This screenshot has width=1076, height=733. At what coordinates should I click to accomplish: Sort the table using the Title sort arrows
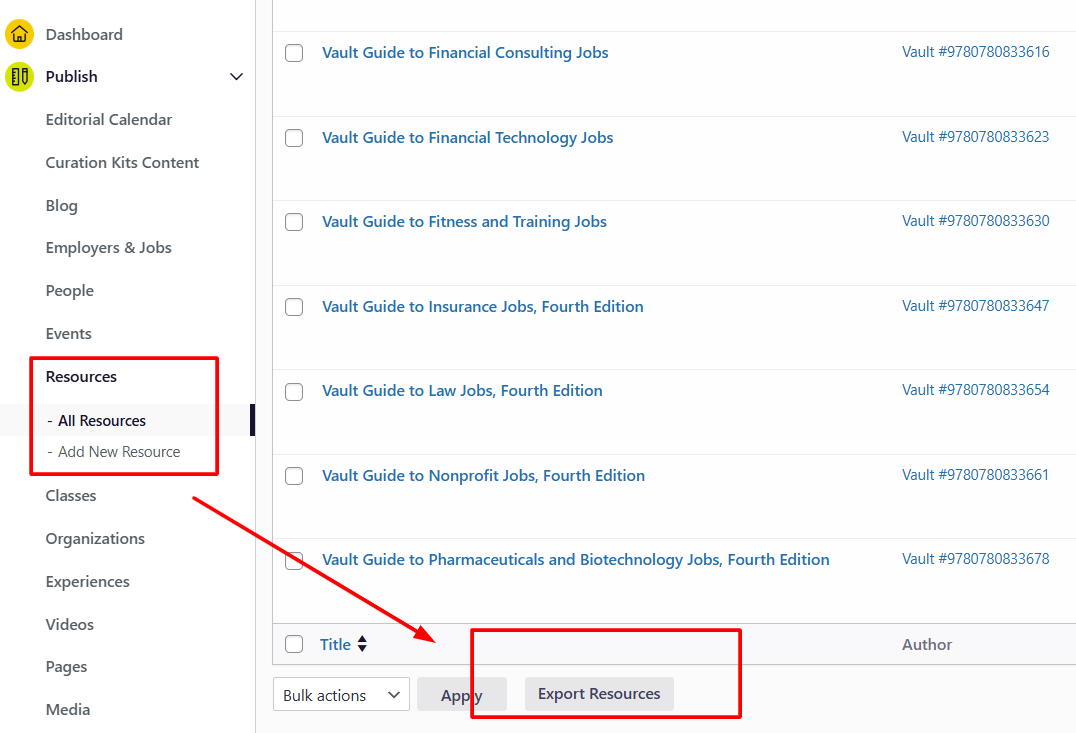click(x=361, y=644)
